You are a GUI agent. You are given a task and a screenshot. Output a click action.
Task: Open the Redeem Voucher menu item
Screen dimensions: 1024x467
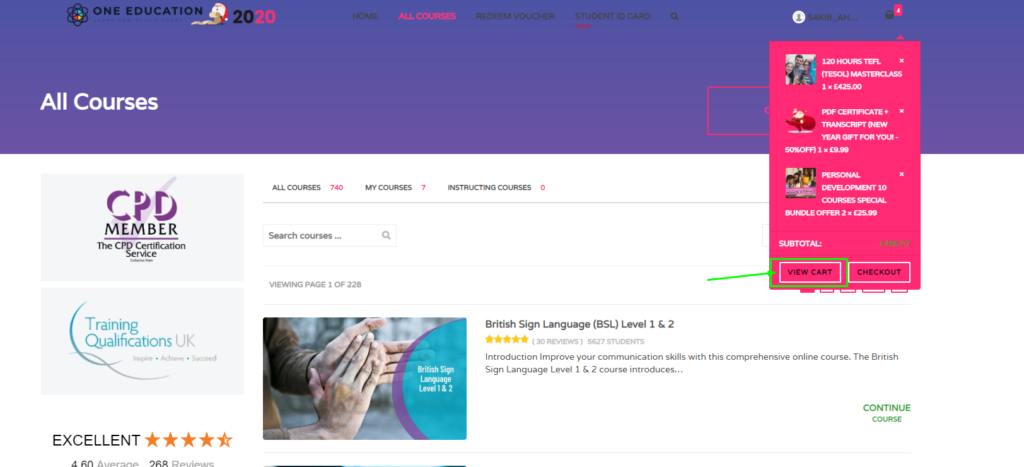[x=515, y=16]
